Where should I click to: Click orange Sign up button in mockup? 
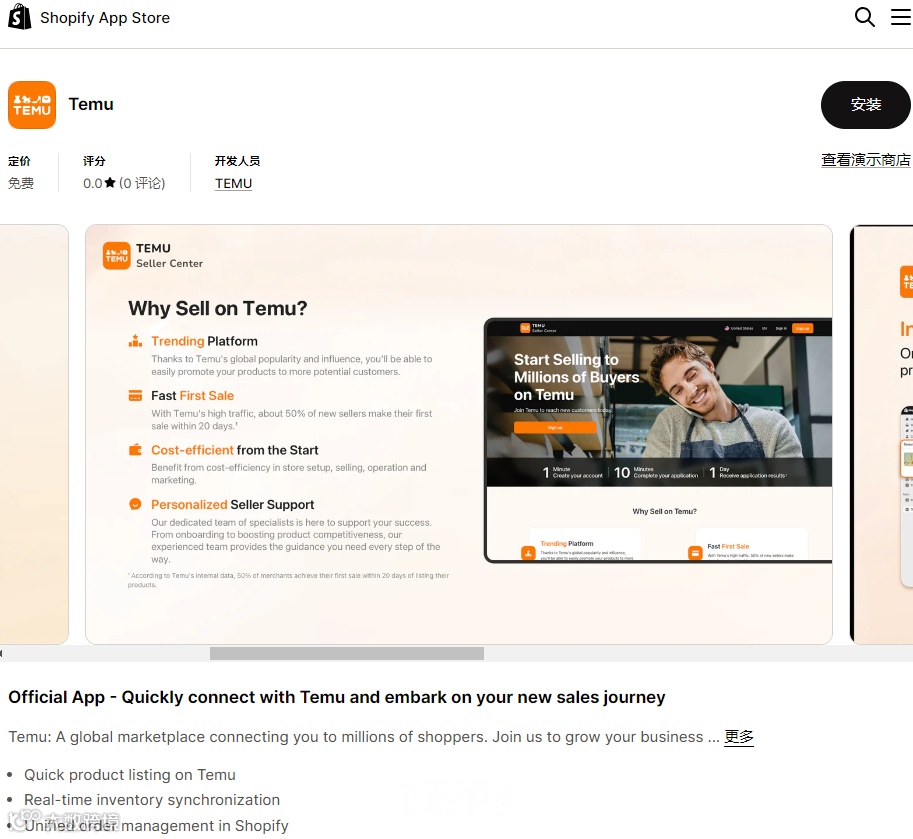555,427
